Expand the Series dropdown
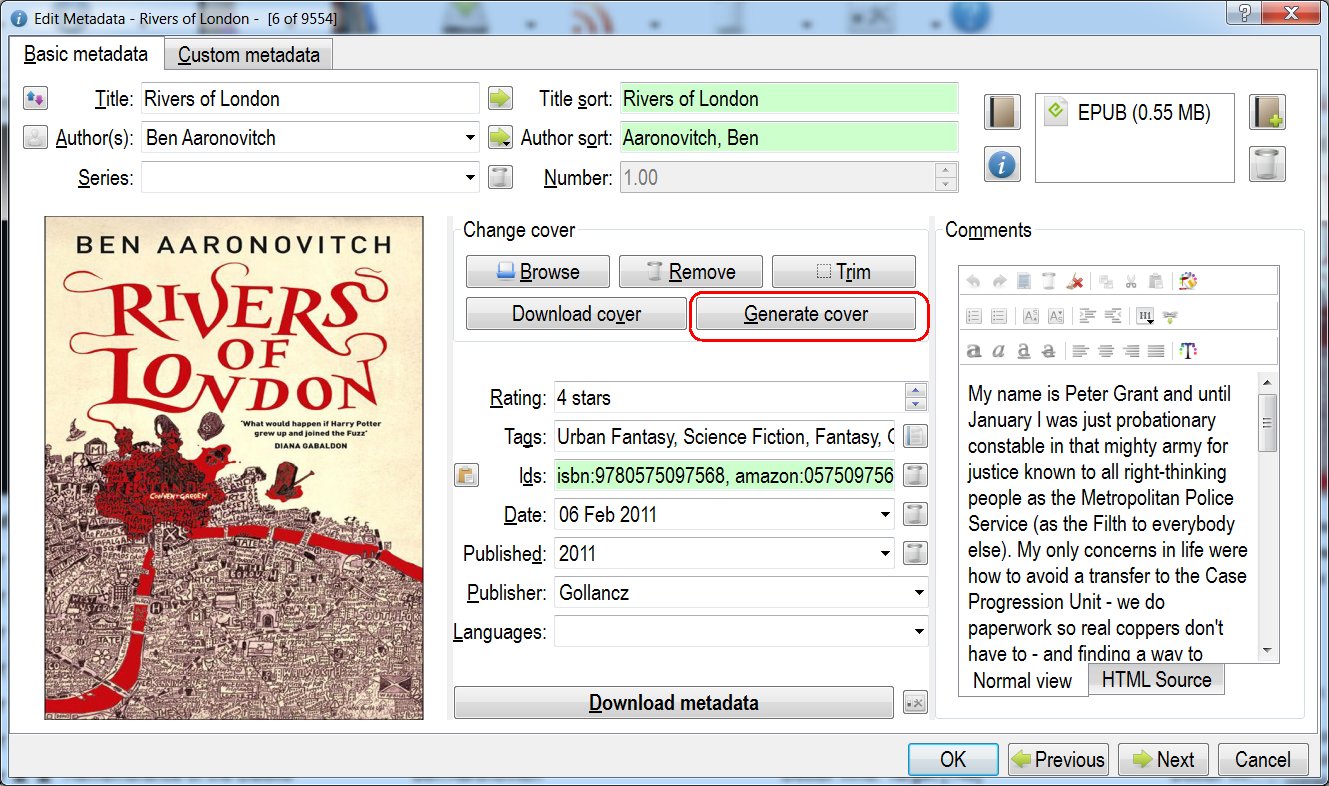This screenshot has width=1329, height=786. tap(470, 178)
